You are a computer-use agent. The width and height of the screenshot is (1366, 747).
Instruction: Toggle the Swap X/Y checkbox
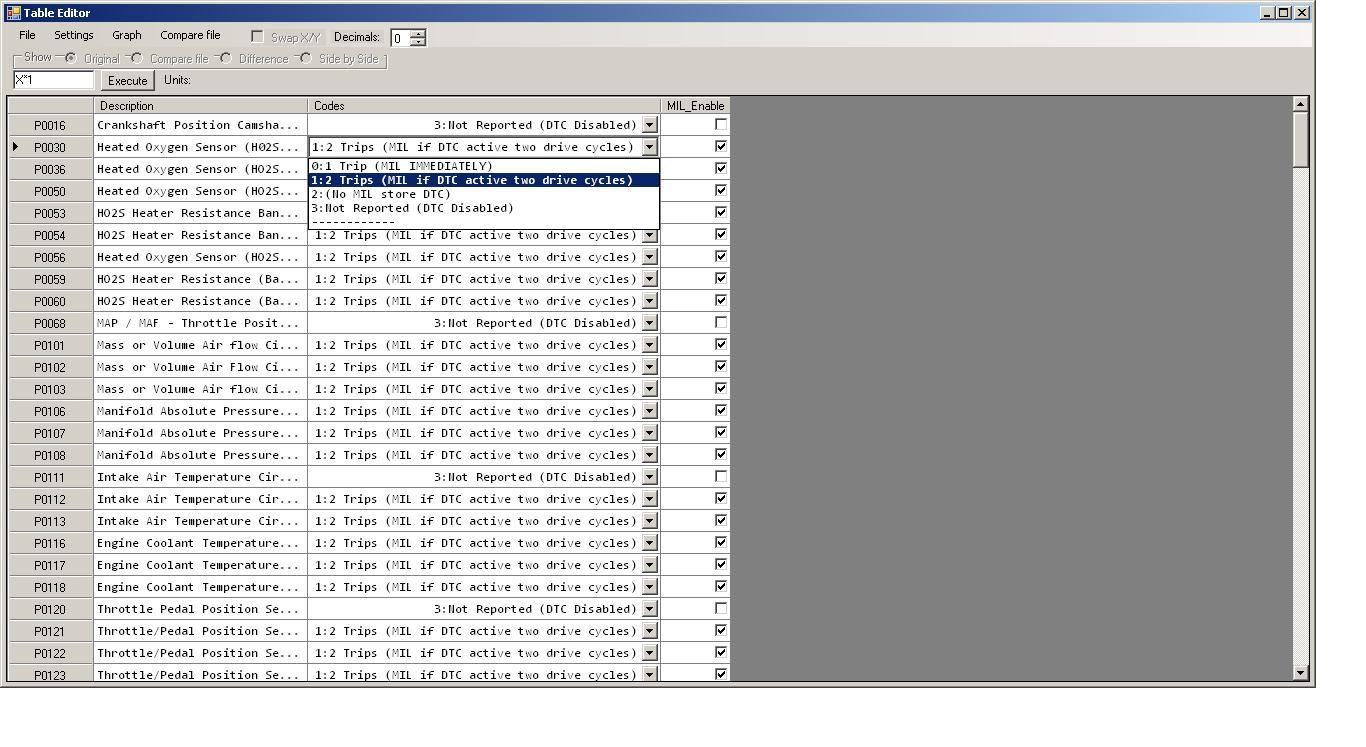click(258, 37)
